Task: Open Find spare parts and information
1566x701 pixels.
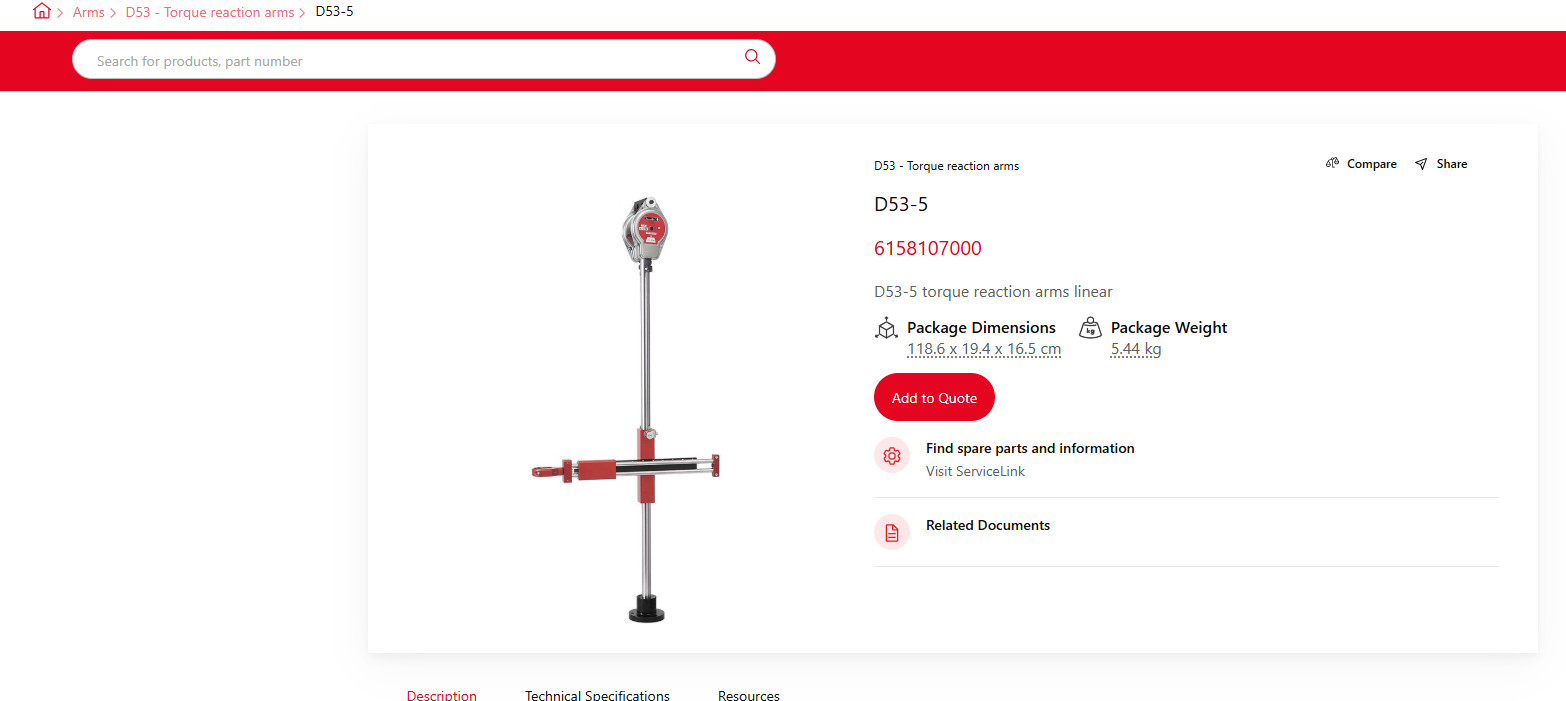Action: pos(1030,448)
